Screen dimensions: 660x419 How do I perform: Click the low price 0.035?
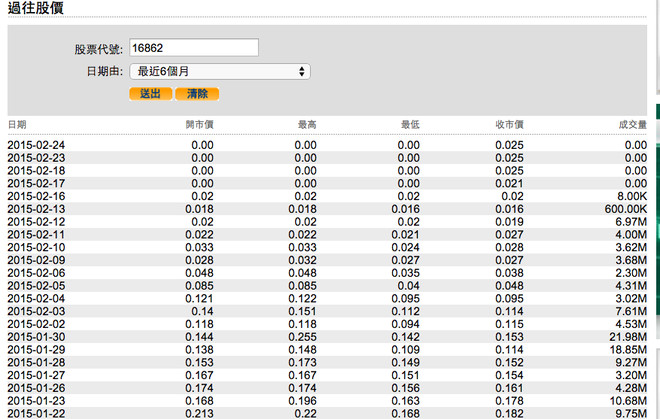[x=405, y=273]
